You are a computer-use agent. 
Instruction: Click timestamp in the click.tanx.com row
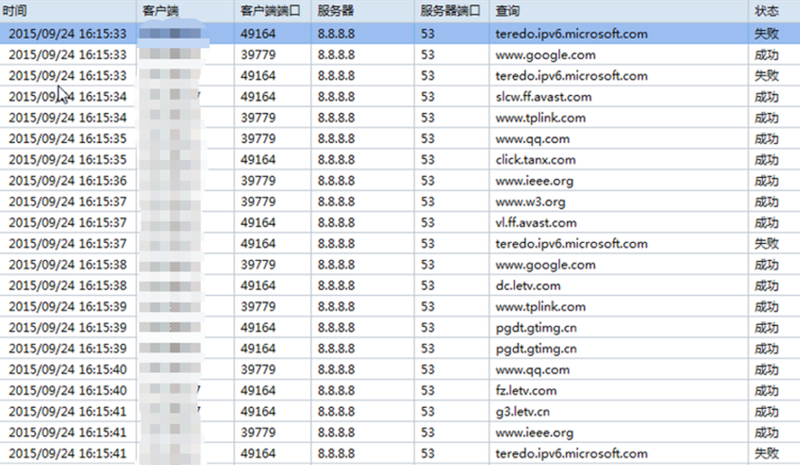click(67, 160)
